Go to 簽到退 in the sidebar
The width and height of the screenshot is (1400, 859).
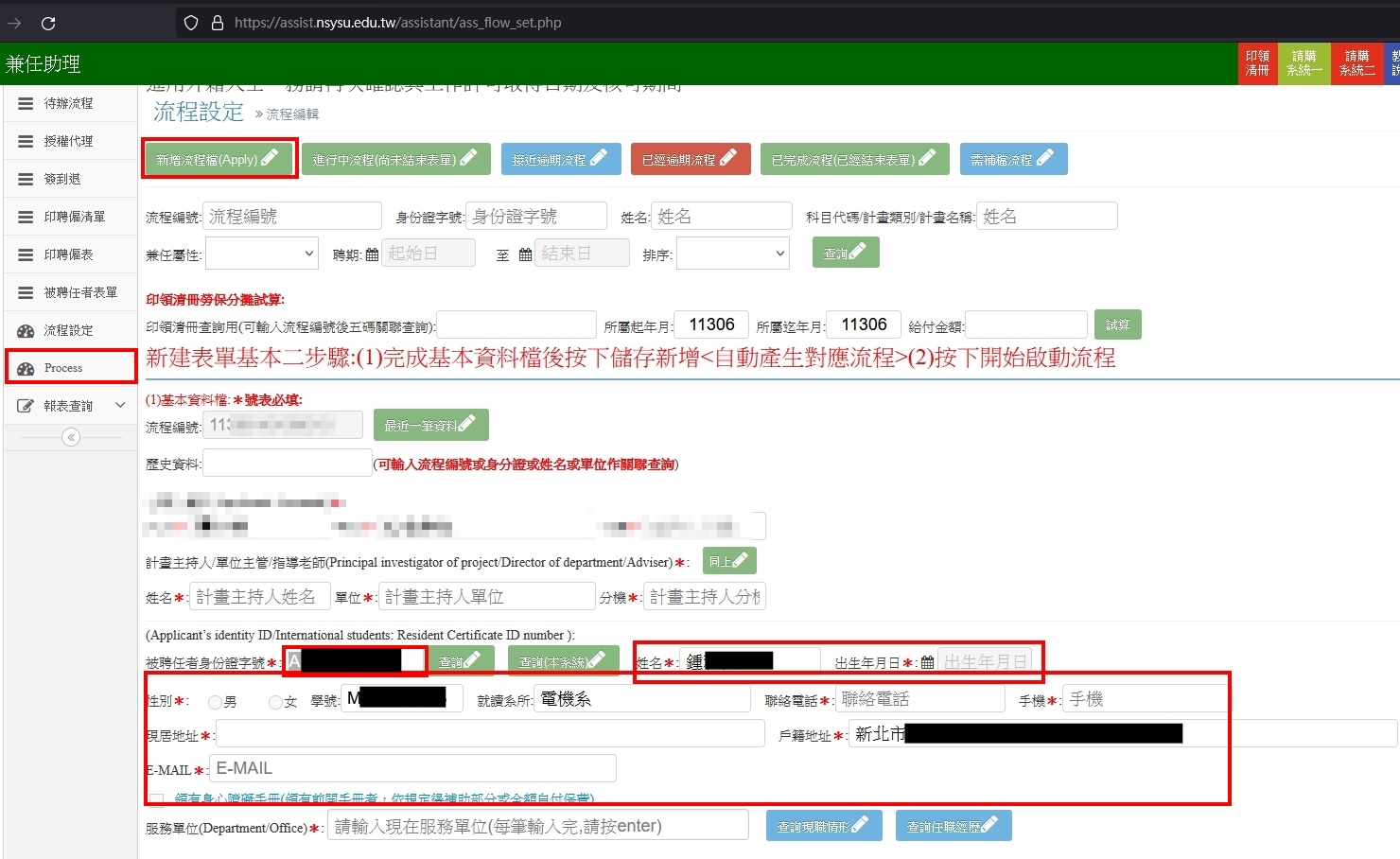coord(71,179)
